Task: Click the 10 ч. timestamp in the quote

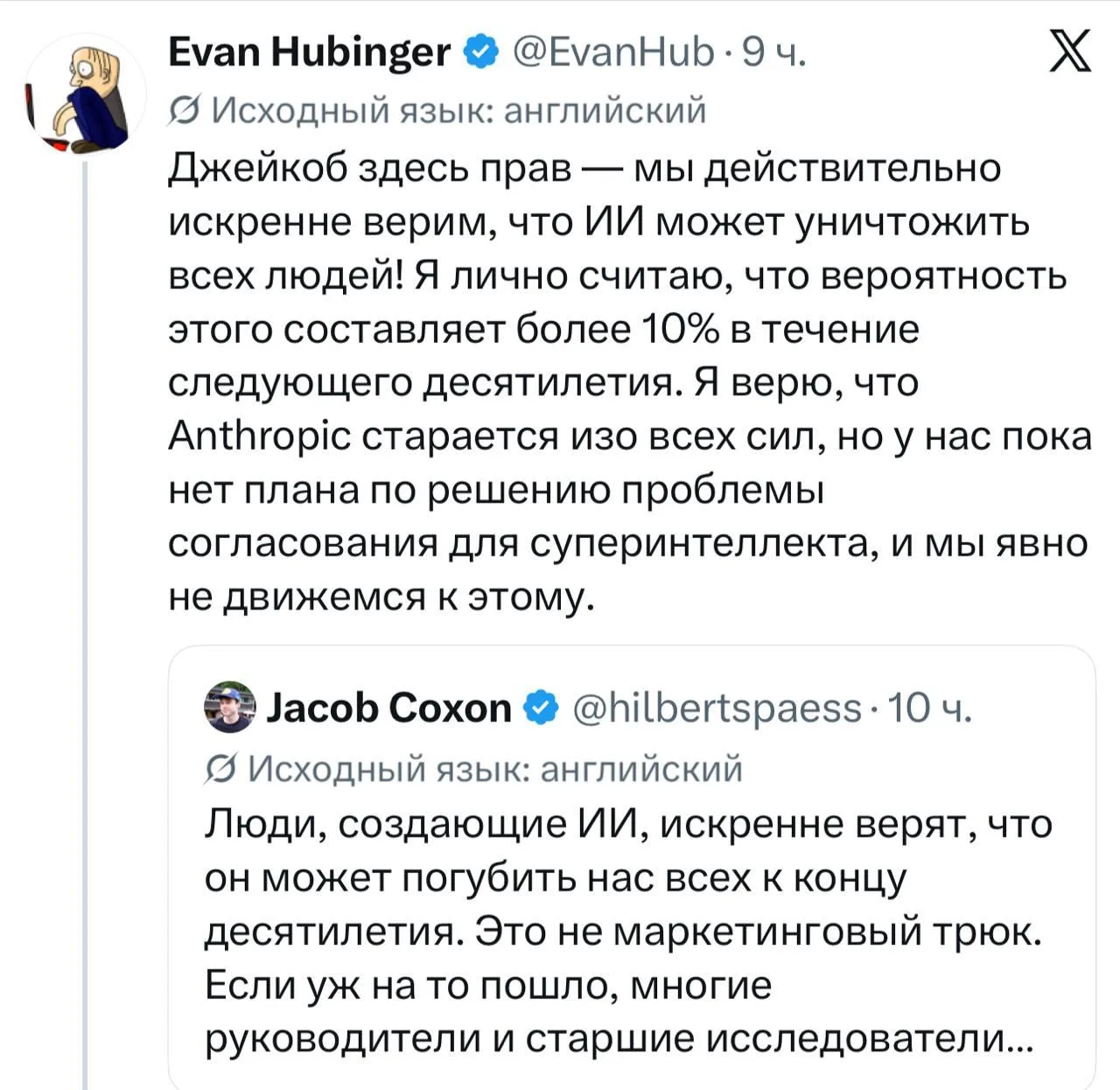Action: 929,708
